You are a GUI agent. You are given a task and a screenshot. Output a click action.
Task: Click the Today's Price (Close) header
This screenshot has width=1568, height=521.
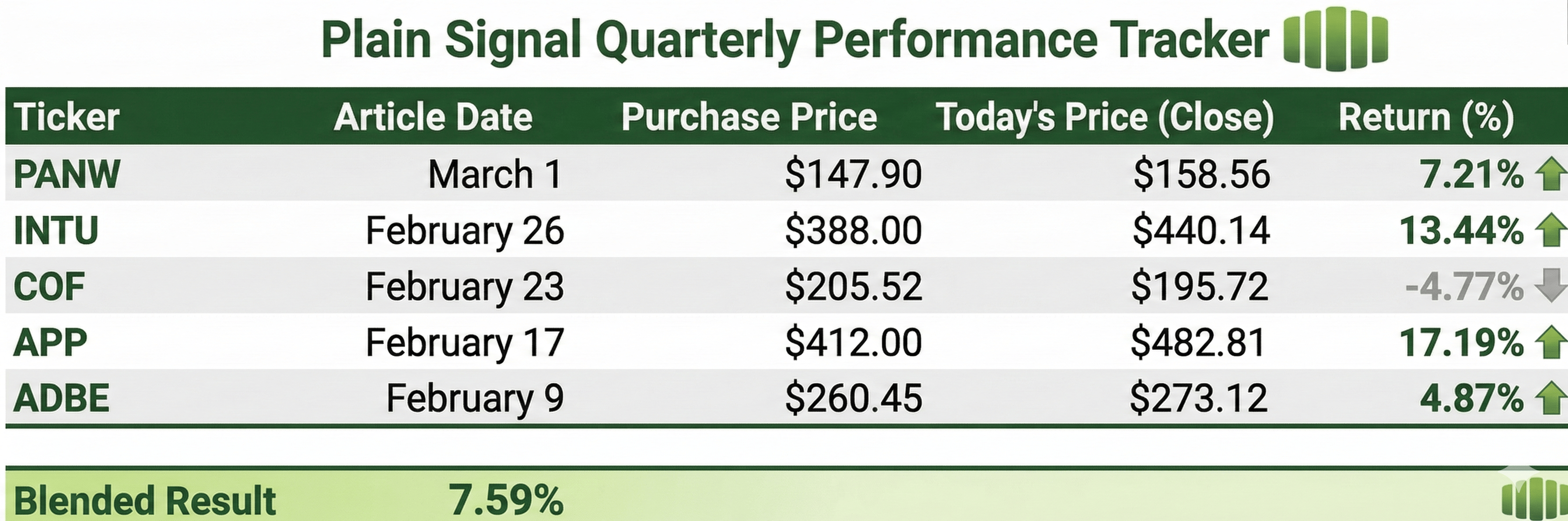point(1104,116)
